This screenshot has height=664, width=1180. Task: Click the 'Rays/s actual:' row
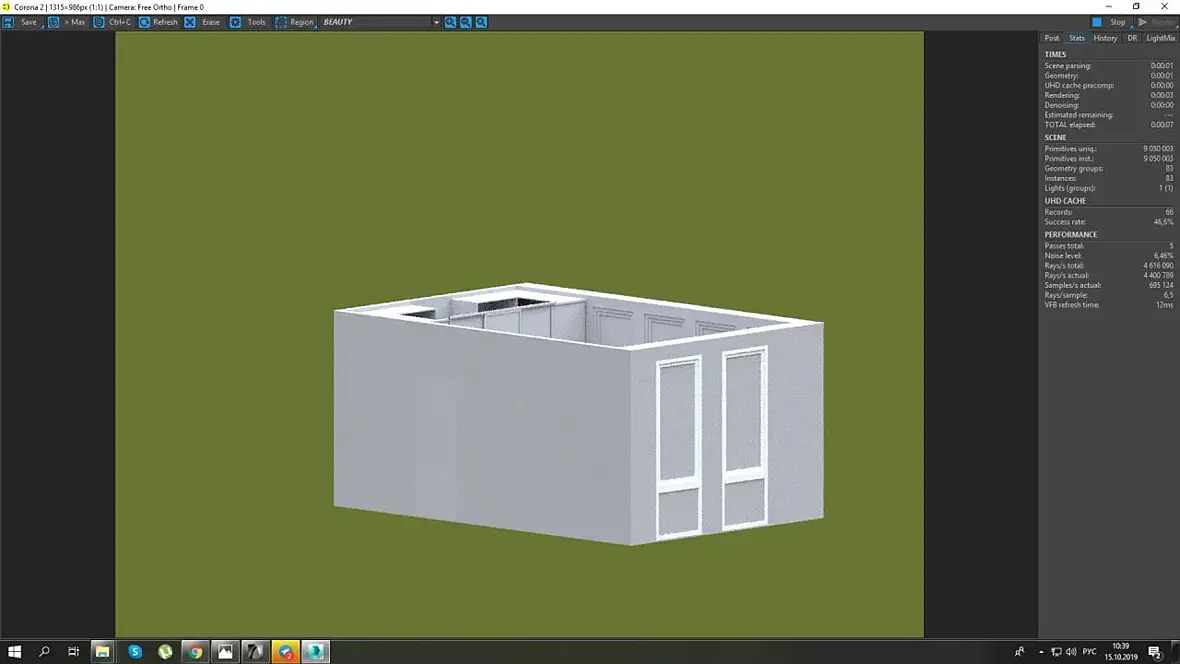pyautogui.click(x=1109, y=276)
